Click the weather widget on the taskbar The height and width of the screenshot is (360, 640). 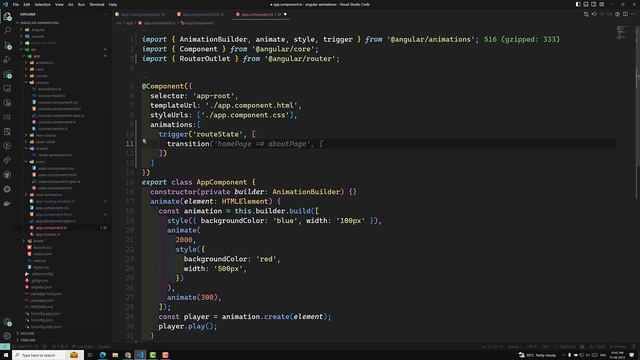(x=538, y=355)
